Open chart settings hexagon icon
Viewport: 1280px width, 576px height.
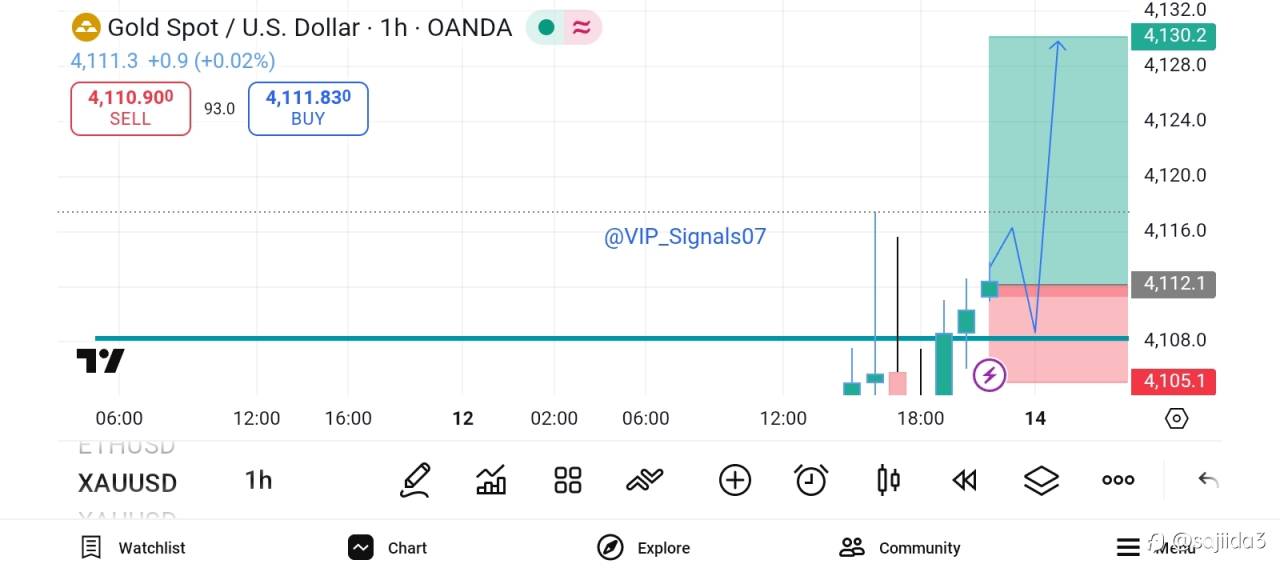1177,419
